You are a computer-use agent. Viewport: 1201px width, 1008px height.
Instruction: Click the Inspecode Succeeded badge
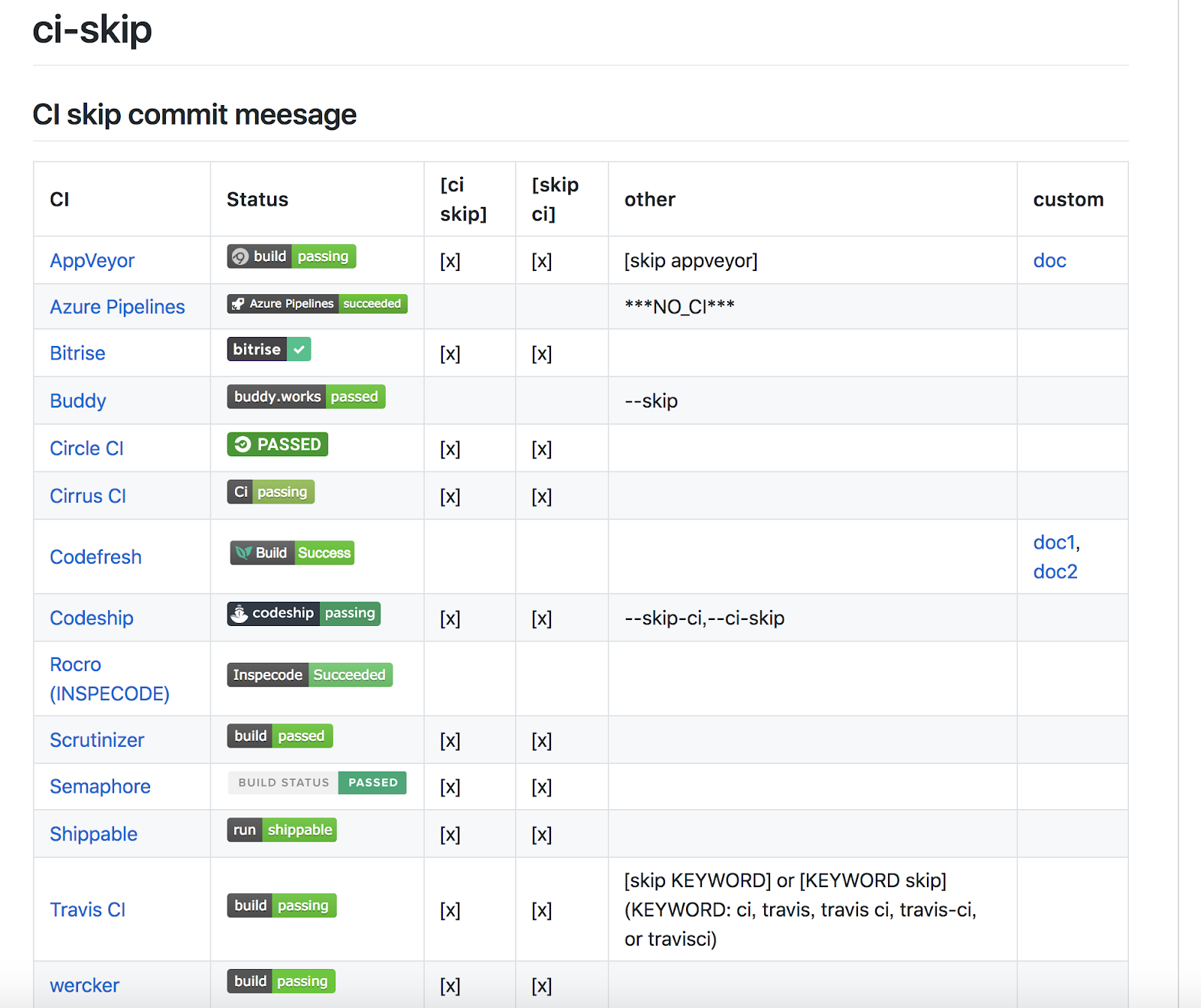[x=309, y=675]
